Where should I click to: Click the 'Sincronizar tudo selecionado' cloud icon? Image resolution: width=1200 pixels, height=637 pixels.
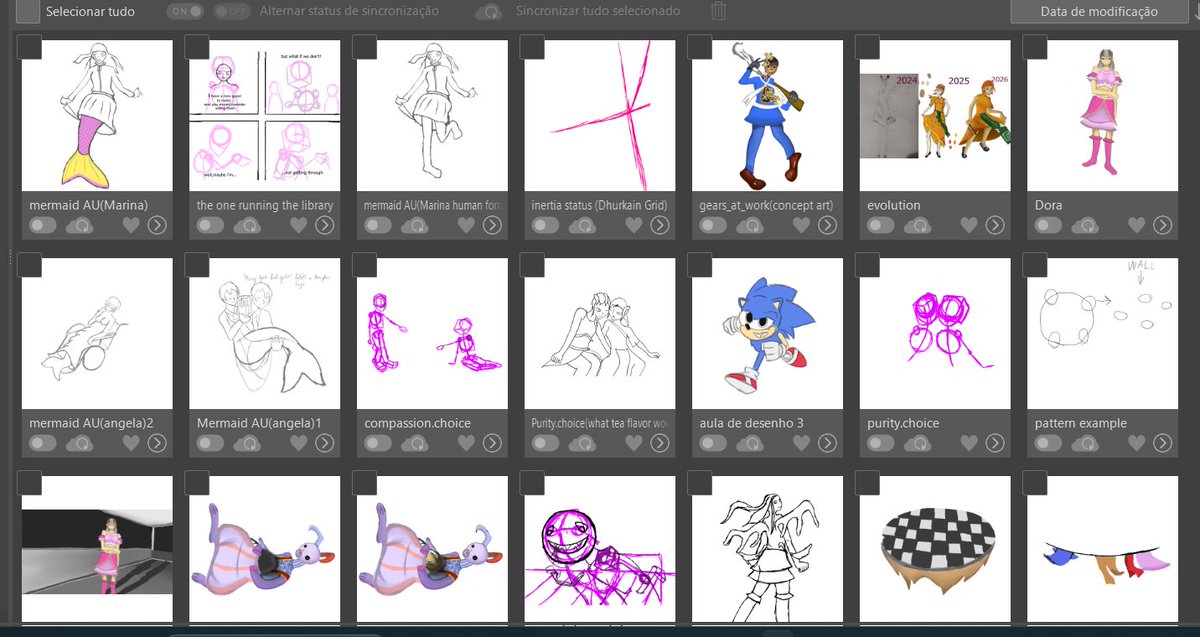[489, 12]
